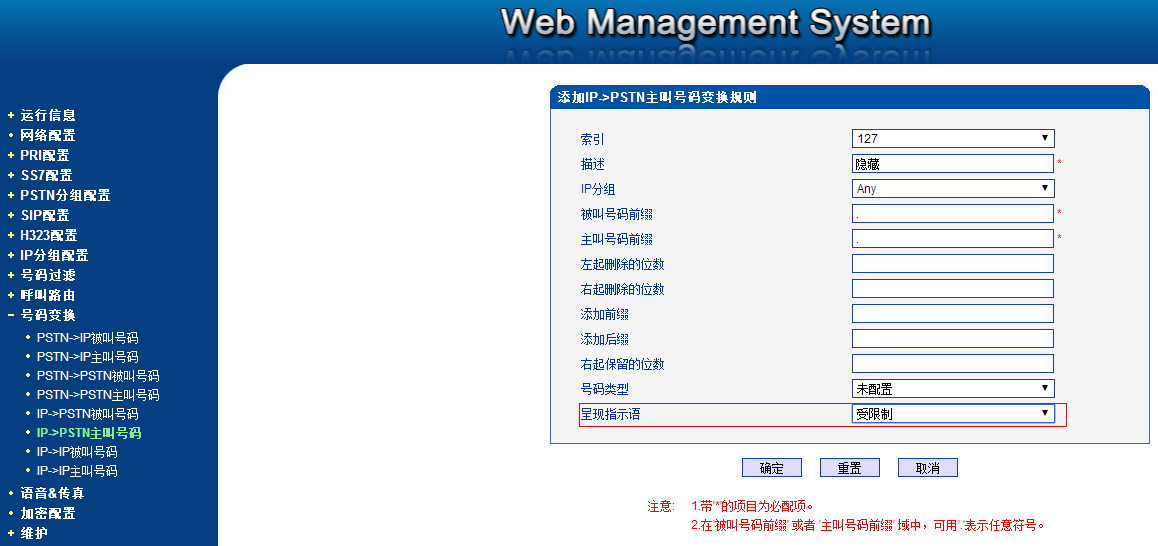Viewport: 1158px width, 546px height.
Task: Click the 被叫号码前缀 input field
Action: tap(952, 214)
